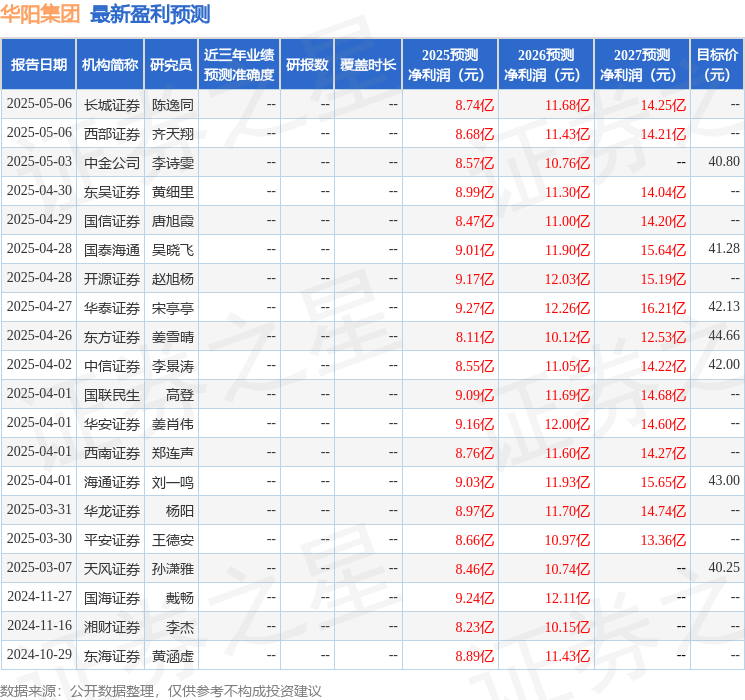Click 2025 profit value 9.27亿
The width and height of the screenshot is (745, 700).
coord(475,308)
